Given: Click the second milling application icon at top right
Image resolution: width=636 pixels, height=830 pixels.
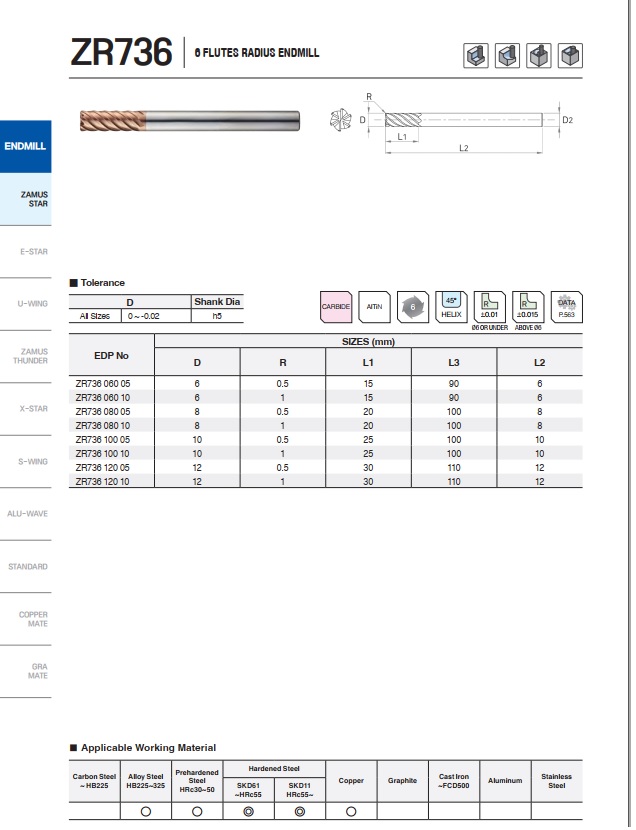Looking at the screenshot, I should pos(507,56).
